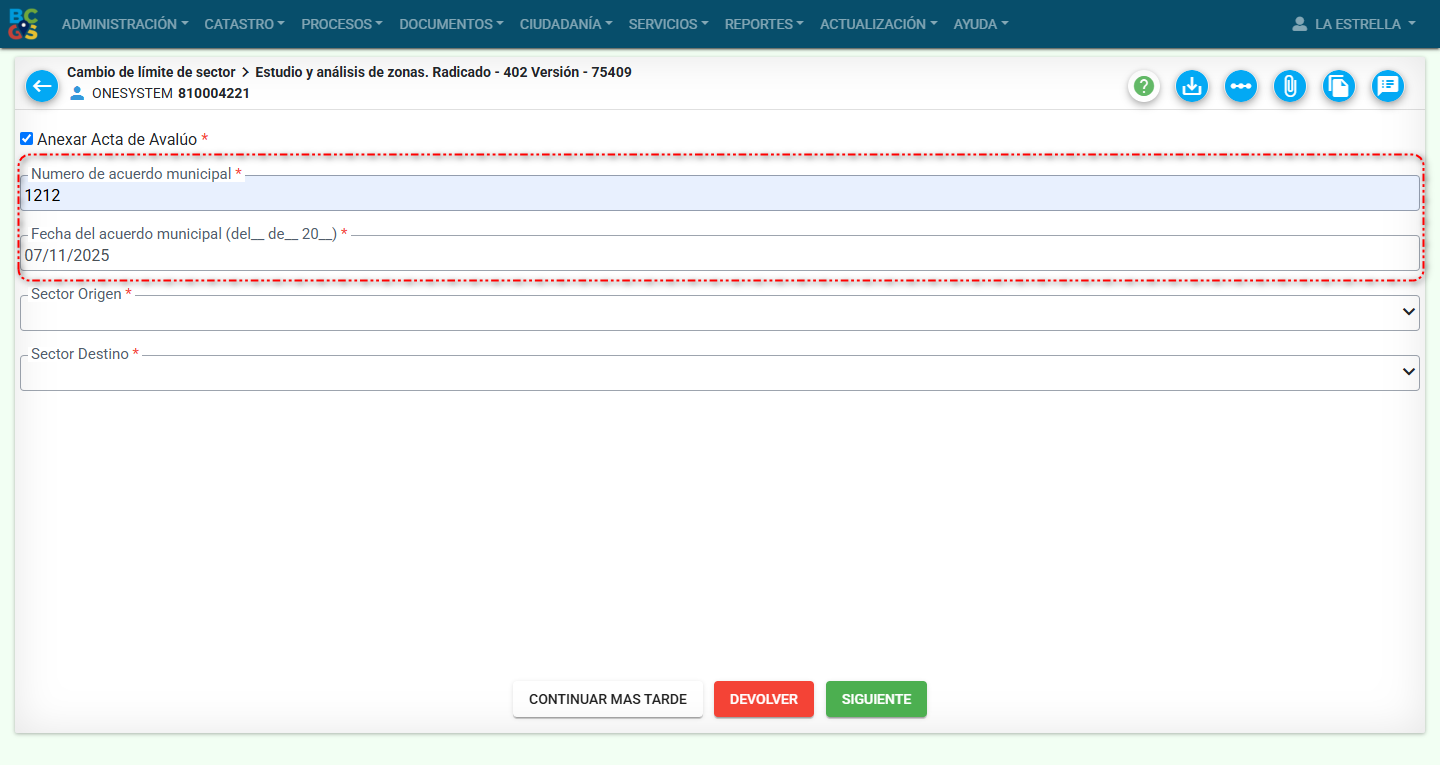
Task: Click the Numero de acuerdo municipal field
Action: (x=719, y=196)
